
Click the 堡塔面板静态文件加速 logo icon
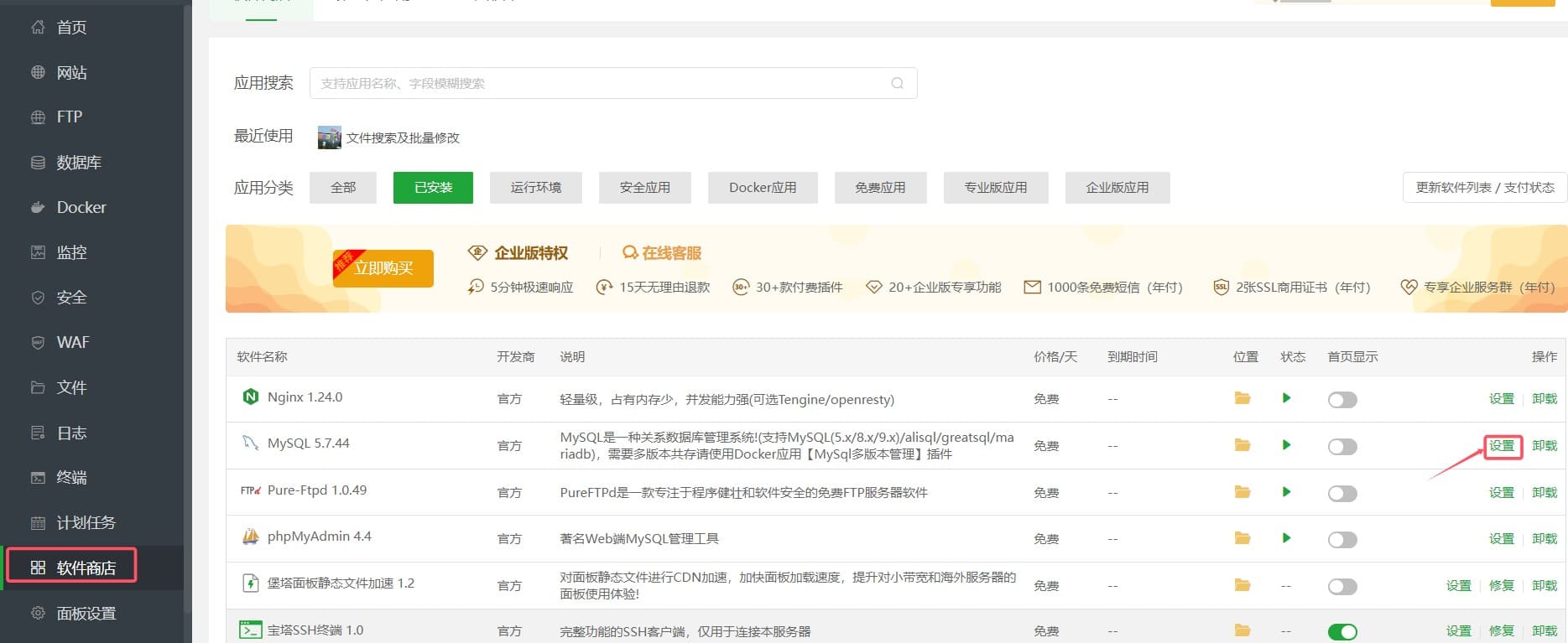[x=250, y=583]
